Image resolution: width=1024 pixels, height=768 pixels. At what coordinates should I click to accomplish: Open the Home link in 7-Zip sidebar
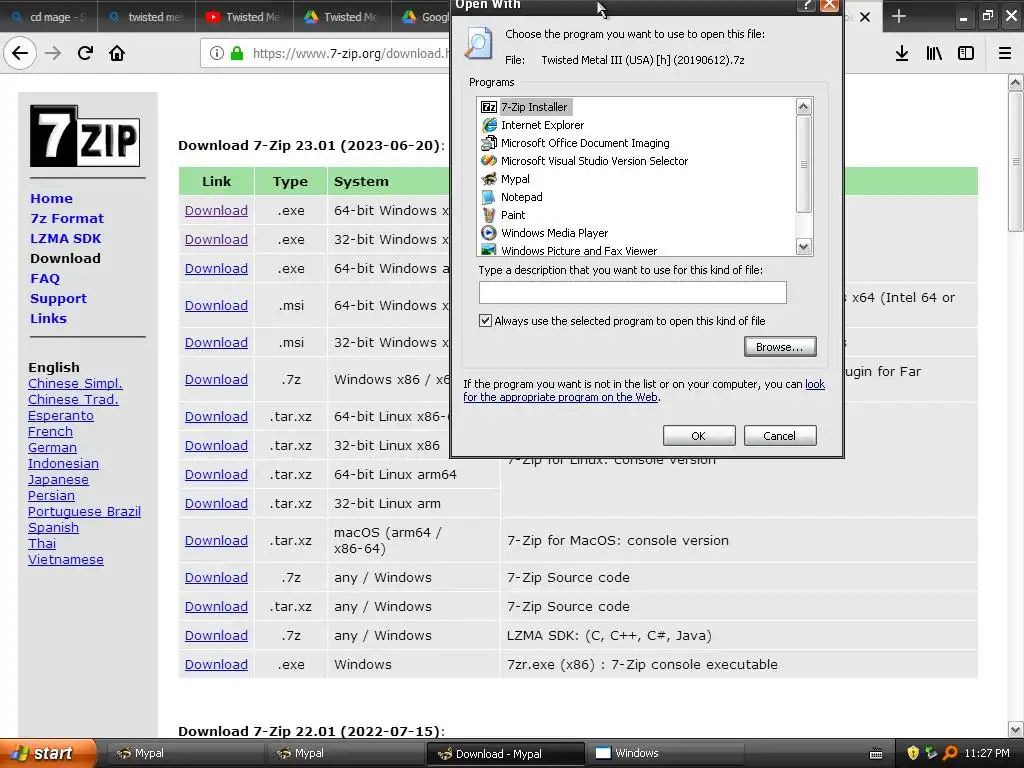click(x=51, y=199)
